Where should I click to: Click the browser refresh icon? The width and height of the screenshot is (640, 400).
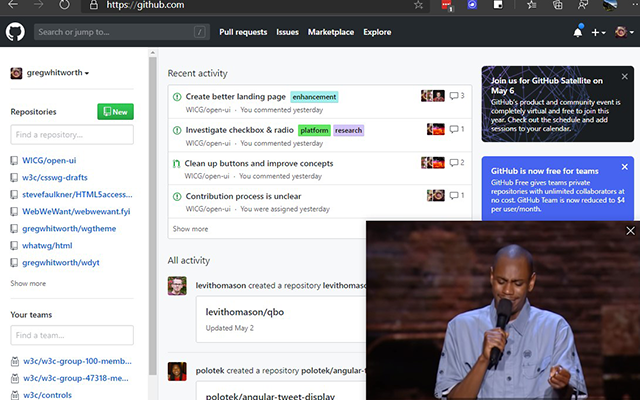pos(64,5)
